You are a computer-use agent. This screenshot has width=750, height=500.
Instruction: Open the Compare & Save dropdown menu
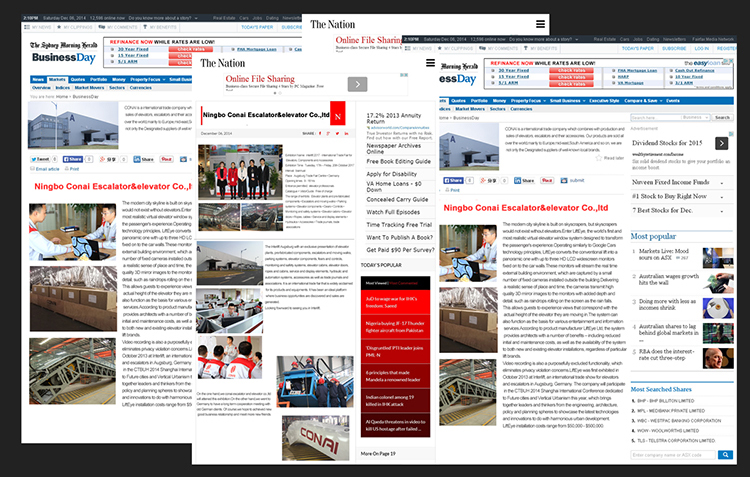point(643,100)
